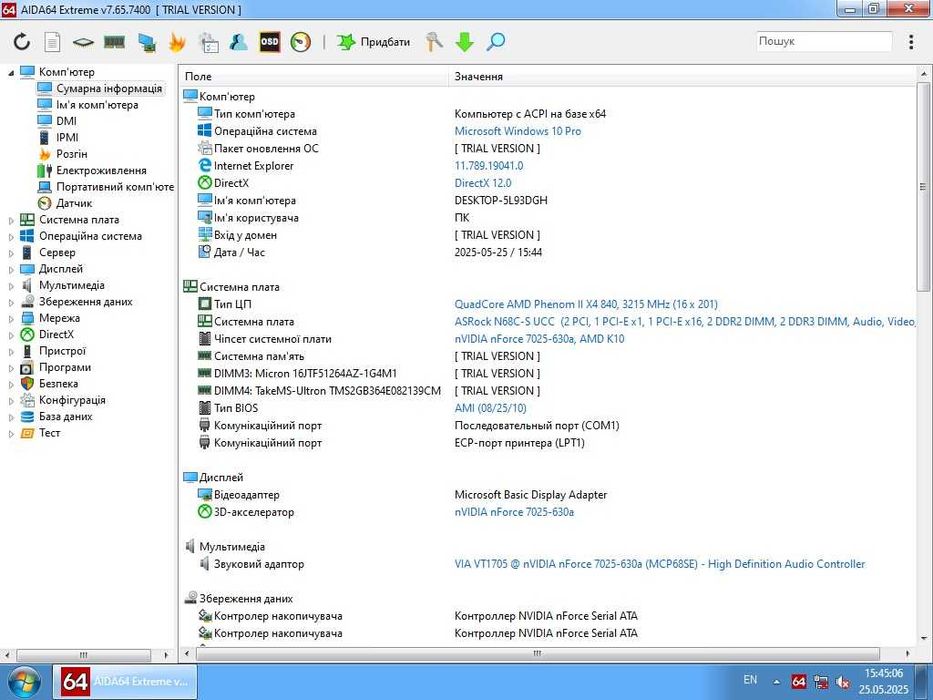Expand the Системна плата tree node

tap(11, 220)
